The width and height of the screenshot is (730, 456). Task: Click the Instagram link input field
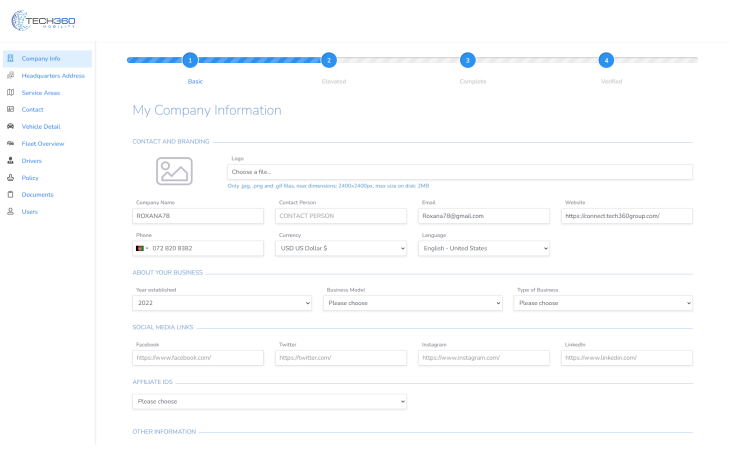[x=484, y=358]
